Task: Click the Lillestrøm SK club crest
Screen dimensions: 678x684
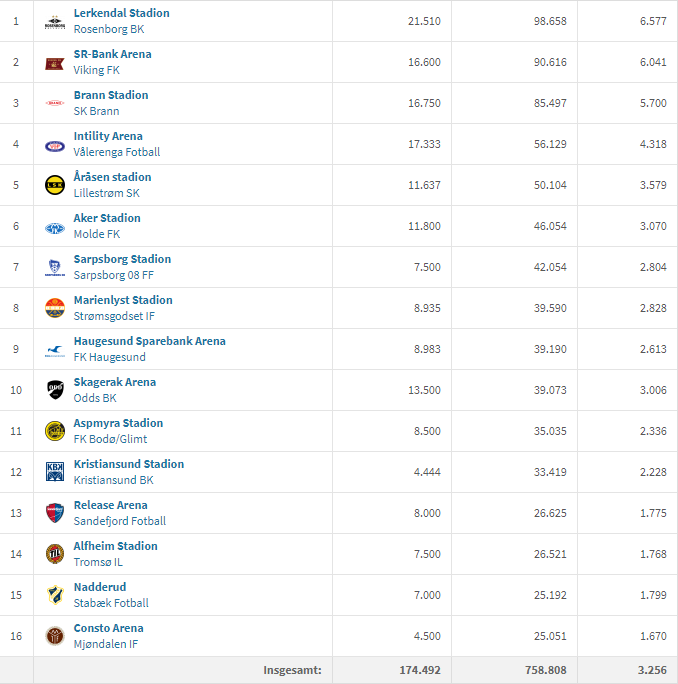Action: coord(54,185)
